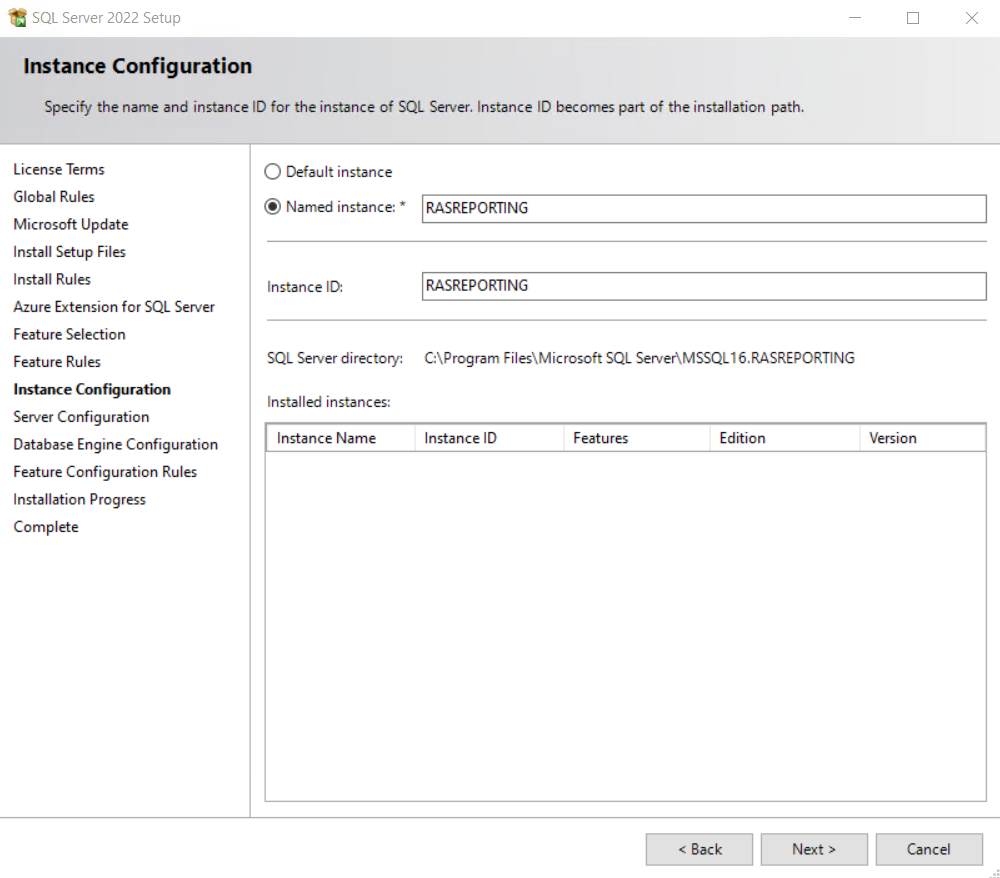Go back with the Back button
Screen dimensions: 1000x878
coord(699,849)
